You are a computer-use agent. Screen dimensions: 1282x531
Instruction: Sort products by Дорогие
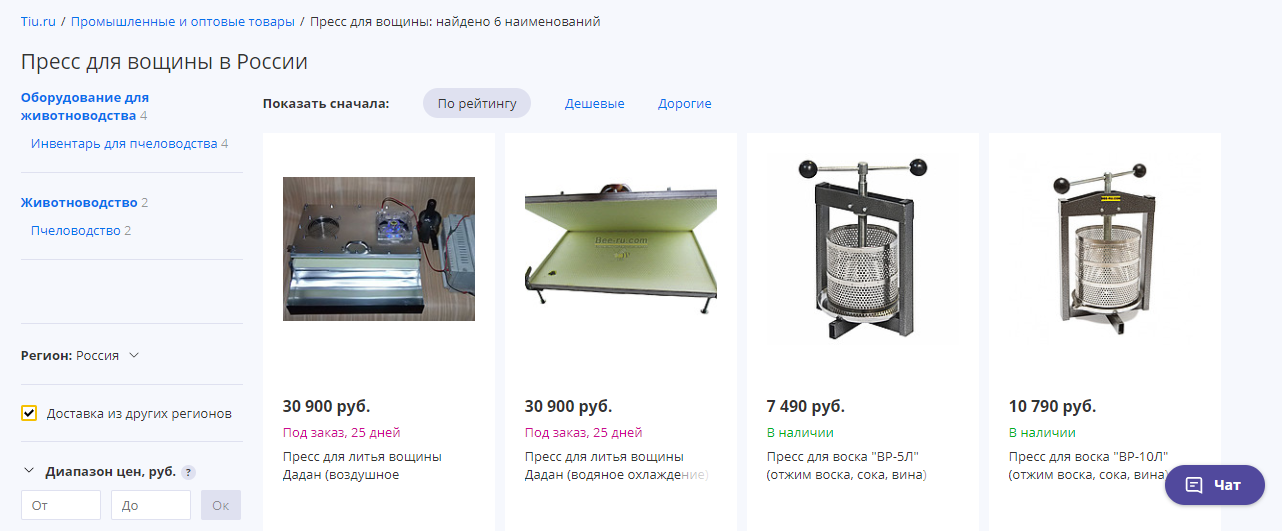tap(685, 103)
